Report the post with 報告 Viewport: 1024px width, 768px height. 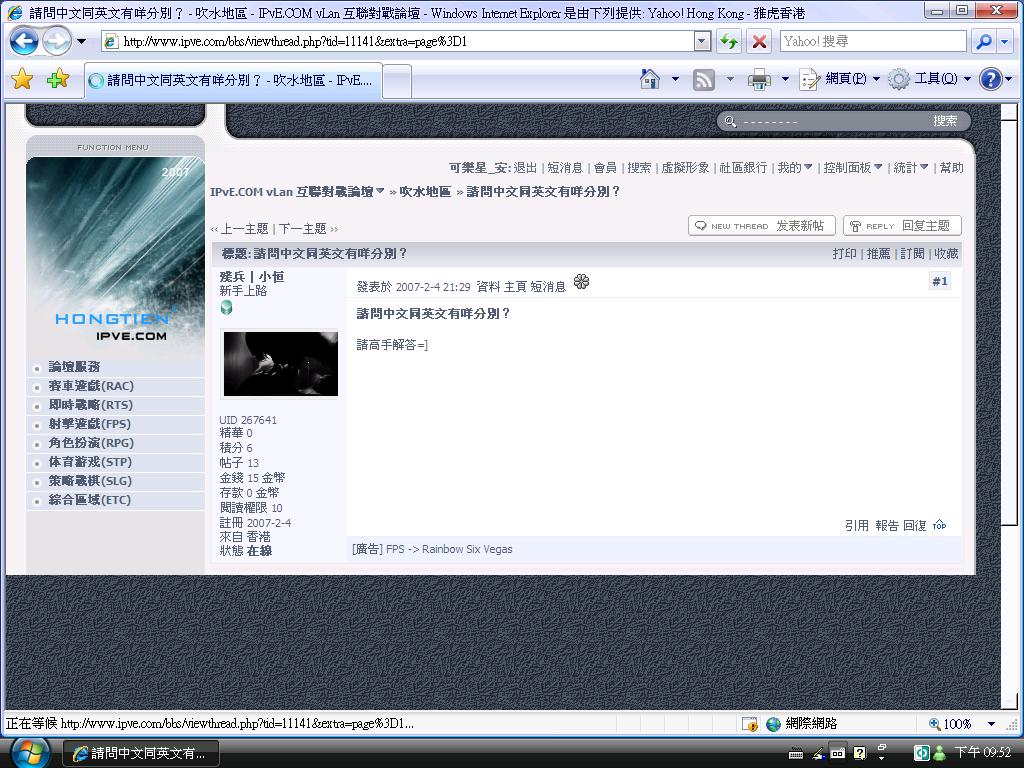(887, 526)
